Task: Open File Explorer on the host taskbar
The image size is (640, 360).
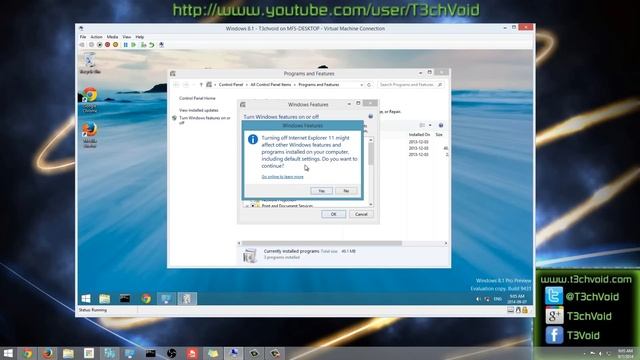Action: click(x=68, y=353)
